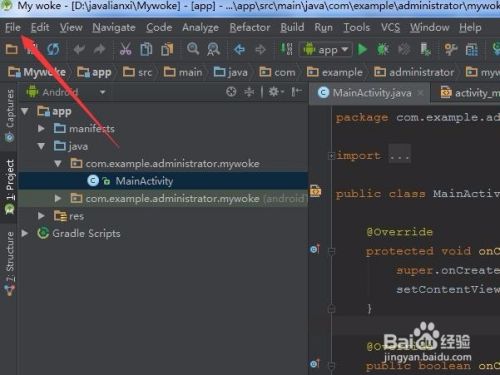Collapse the app module tree node
Viewport: 500px width, 375px height.
pos(25,111)
